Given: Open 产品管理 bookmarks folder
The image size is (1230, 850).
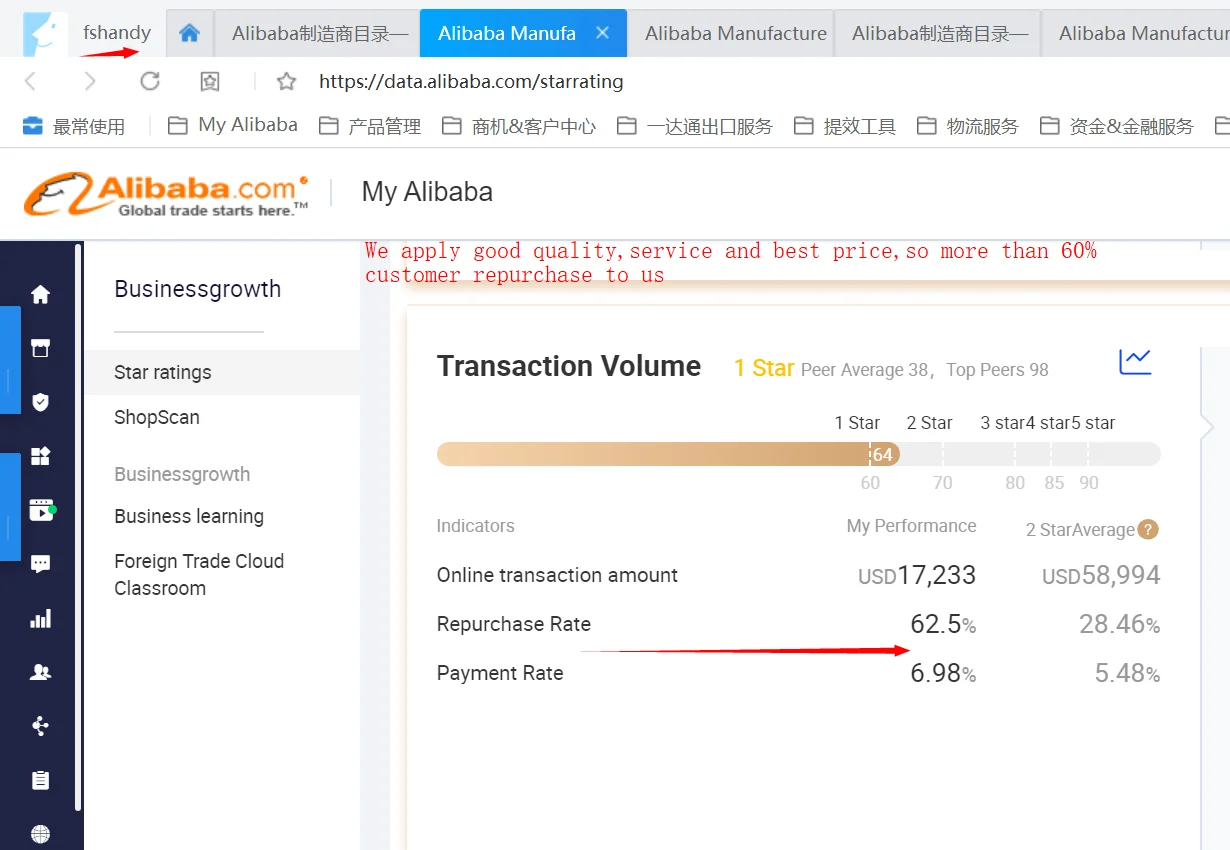Looking at the screenshot, I should tap(369, 126).
